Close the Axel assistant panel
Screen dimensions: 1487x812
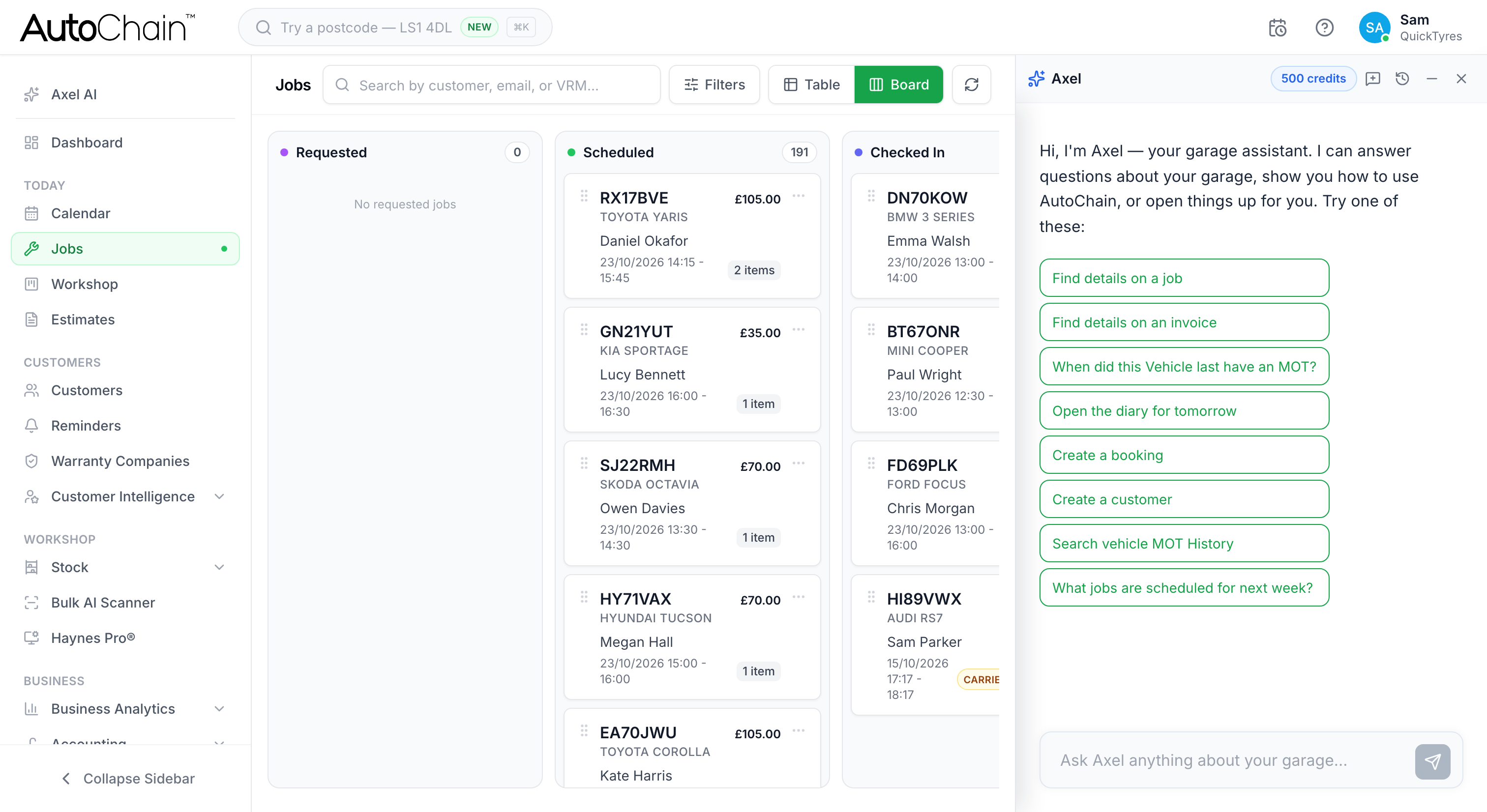click(x=1461, y=79)
